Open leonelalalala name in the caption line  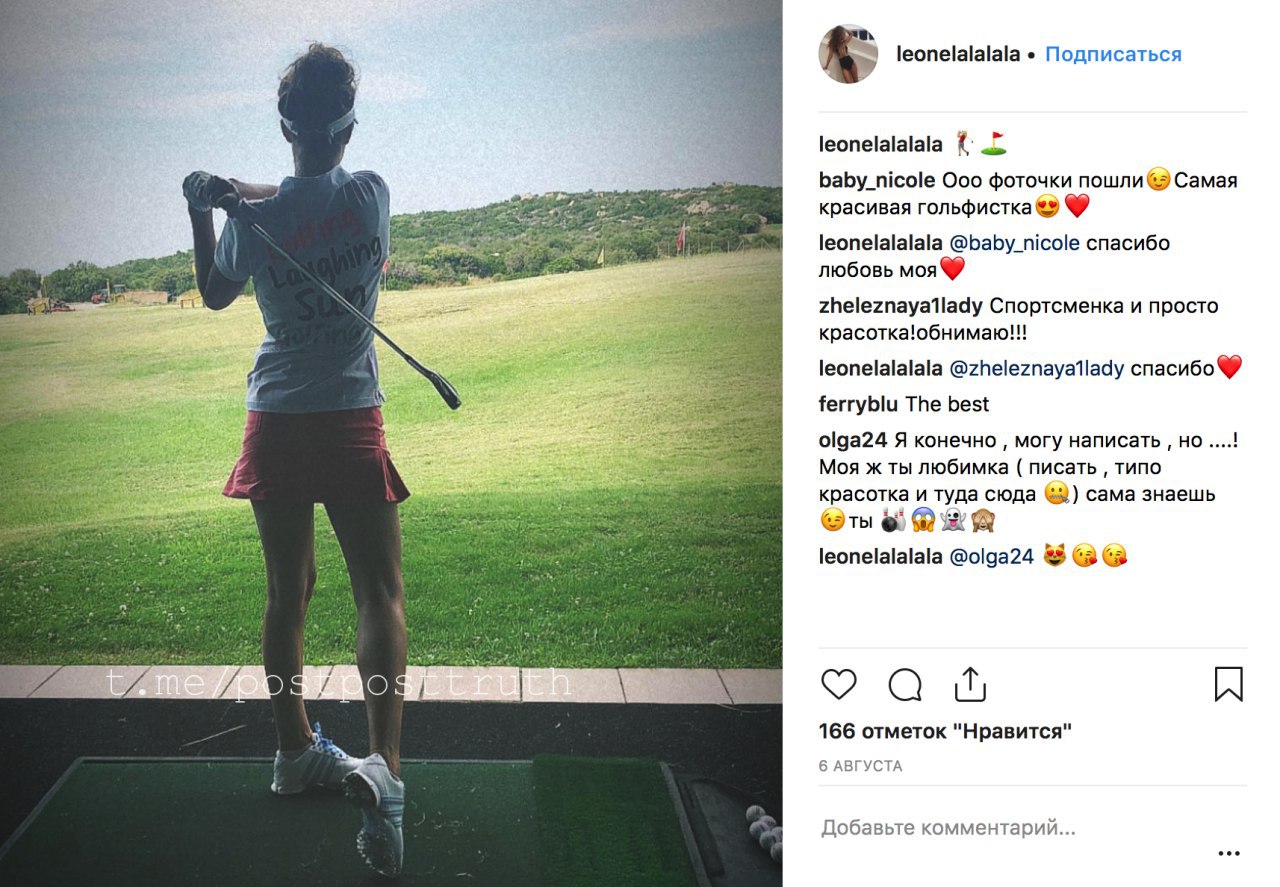pyautogui.click(x=881, y=144)
